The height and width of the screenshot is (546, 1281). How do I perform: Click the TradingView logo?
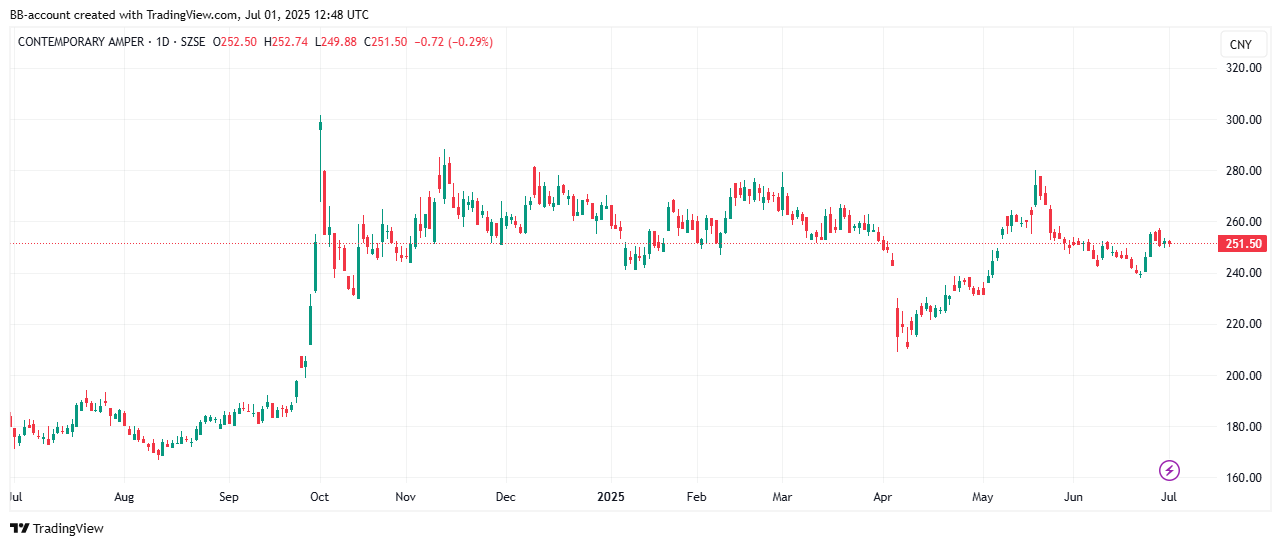57,528
